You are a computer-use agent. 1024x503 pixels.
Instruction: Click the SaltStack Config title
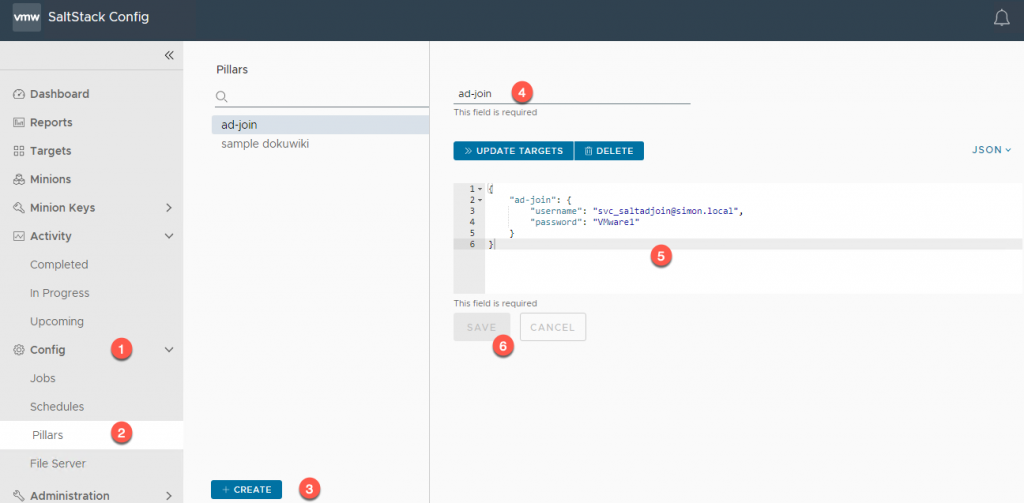(x=99, y=17)
